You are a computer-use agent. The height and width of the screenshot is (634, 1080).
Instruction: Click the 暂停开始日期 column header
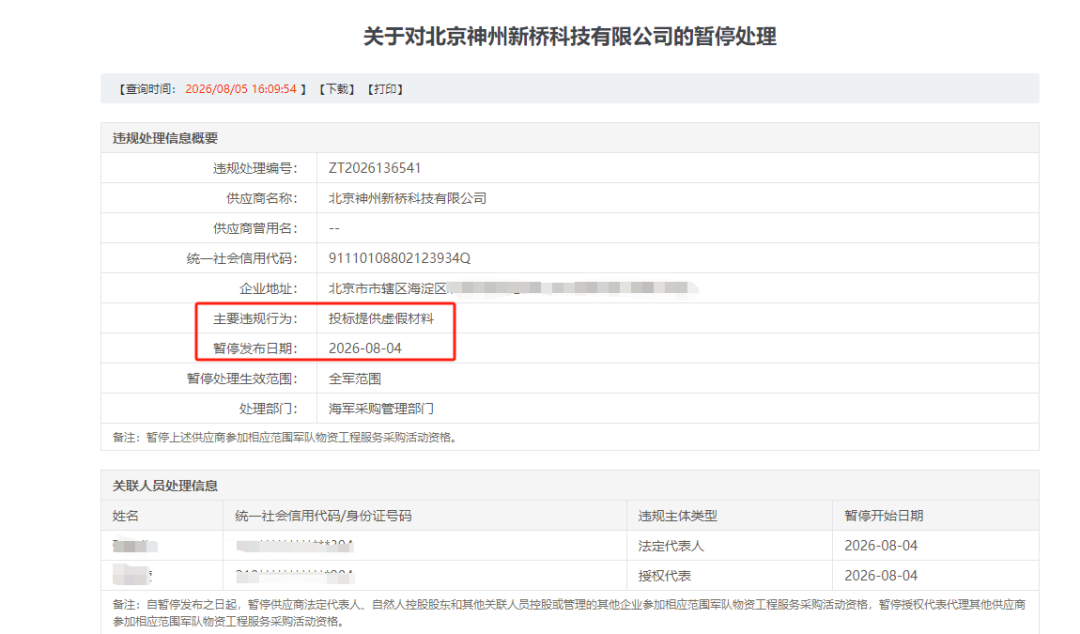[x=884, y=515]
